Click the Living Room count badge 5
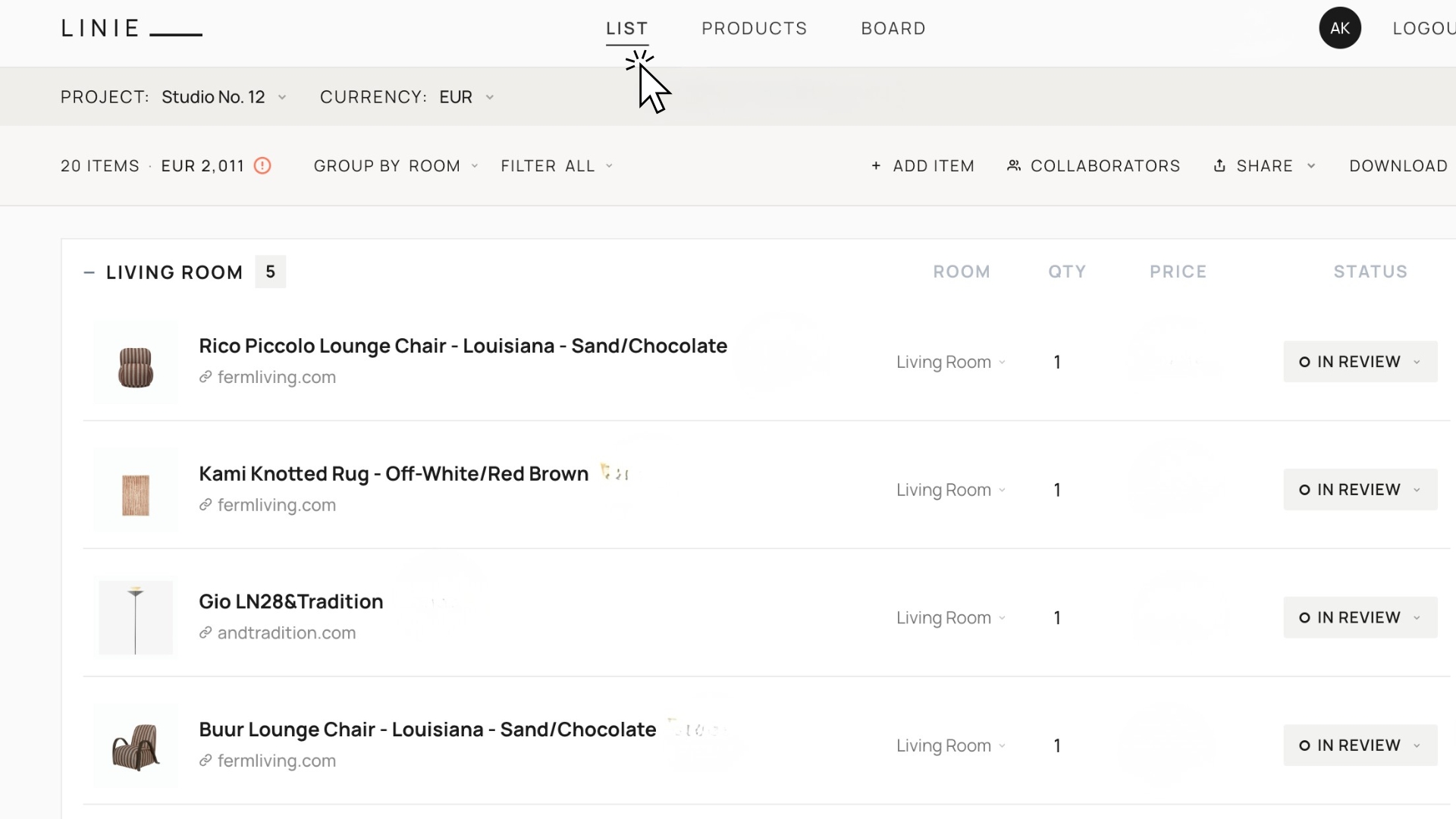The height and width of the screenshot is (819, 1456). (271, 271)
